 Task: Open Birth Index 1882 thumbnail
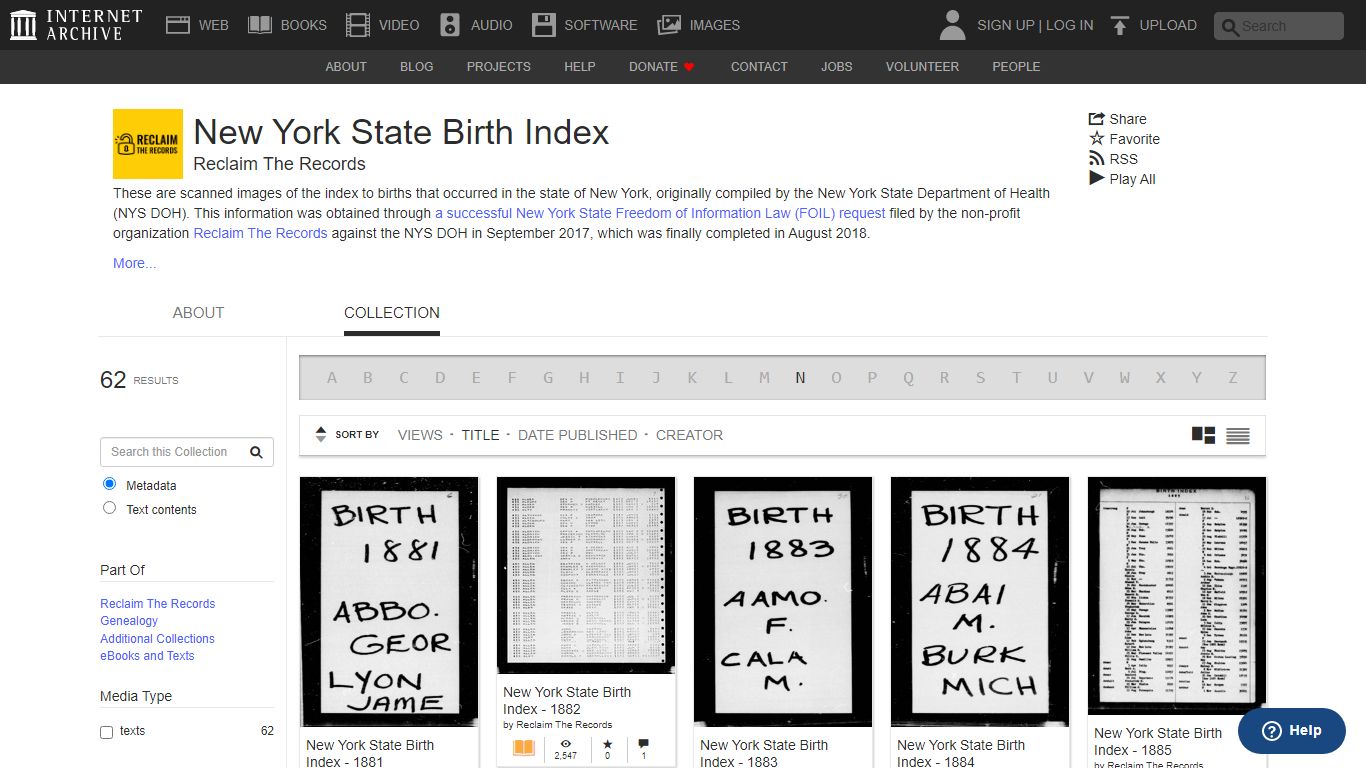coord(586,575)
